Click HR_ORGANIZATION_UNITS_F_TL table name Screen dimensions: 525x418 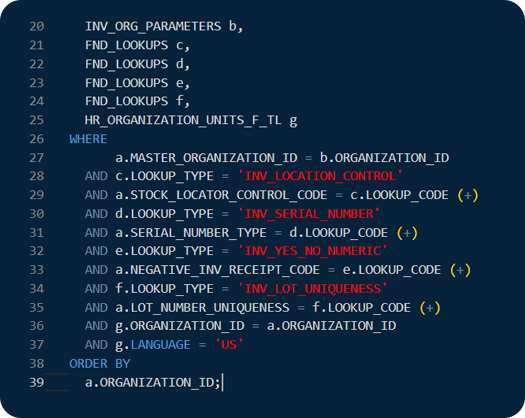point(183,120)
